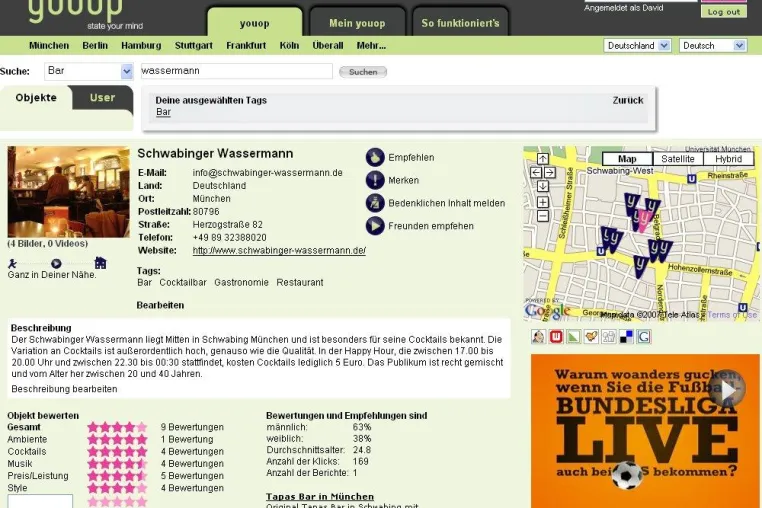Click the wassermann search text field
The image size is (762, 508).
pyautogui.click(x=237, y=71)
